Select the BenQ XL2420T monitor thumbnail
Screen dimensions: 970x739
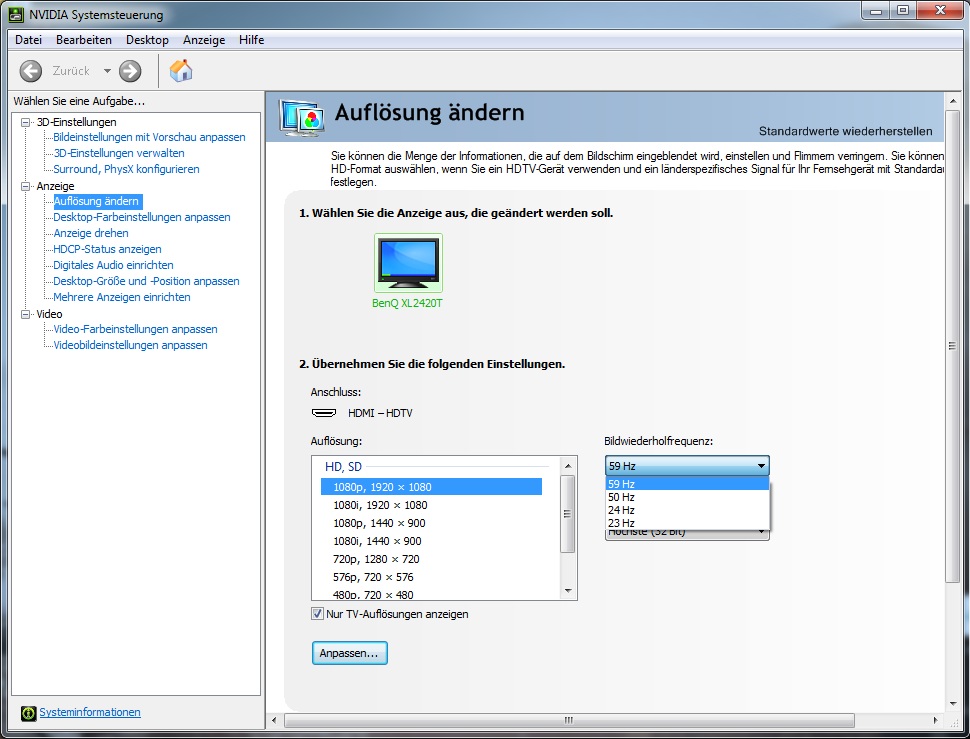[x=408, y=263]
